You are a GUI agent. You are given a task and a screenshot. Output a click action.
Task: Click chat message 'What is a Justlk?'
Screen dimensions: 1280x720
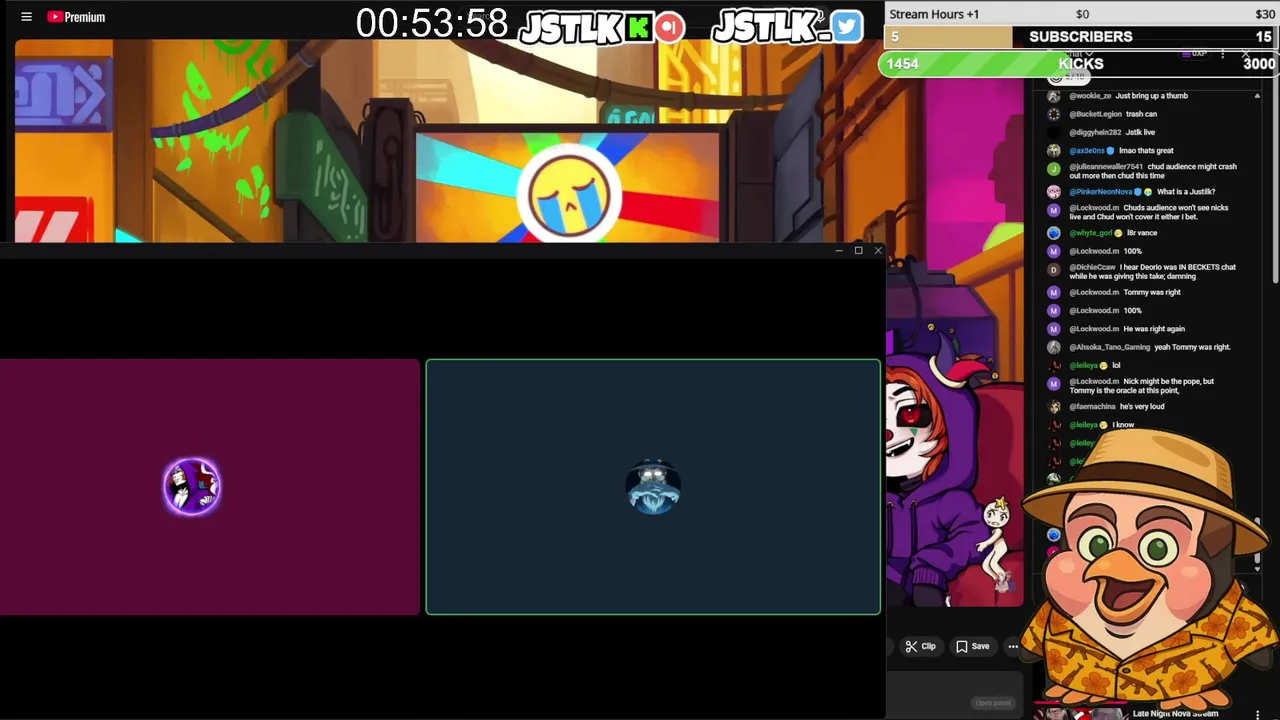point(1186,192)
